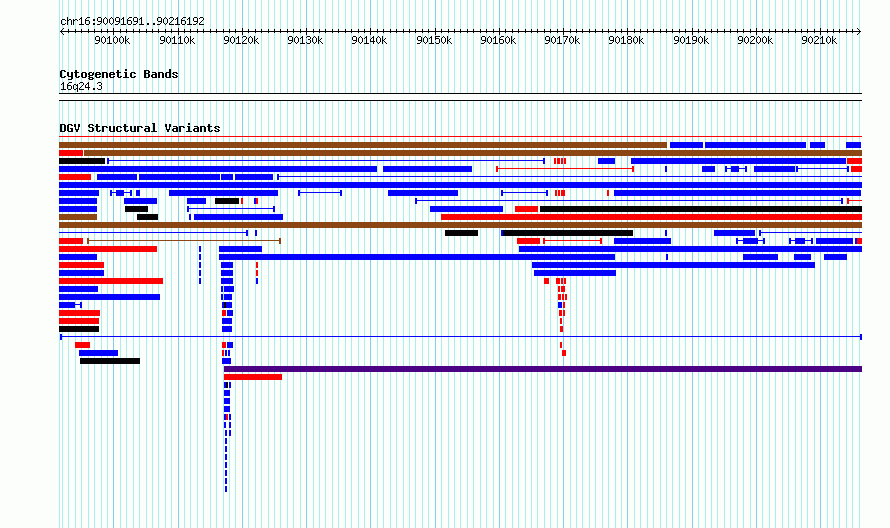890x528 pixels.
Task: Click the 90100k ruler tick label
Action: tap(112, 40)
